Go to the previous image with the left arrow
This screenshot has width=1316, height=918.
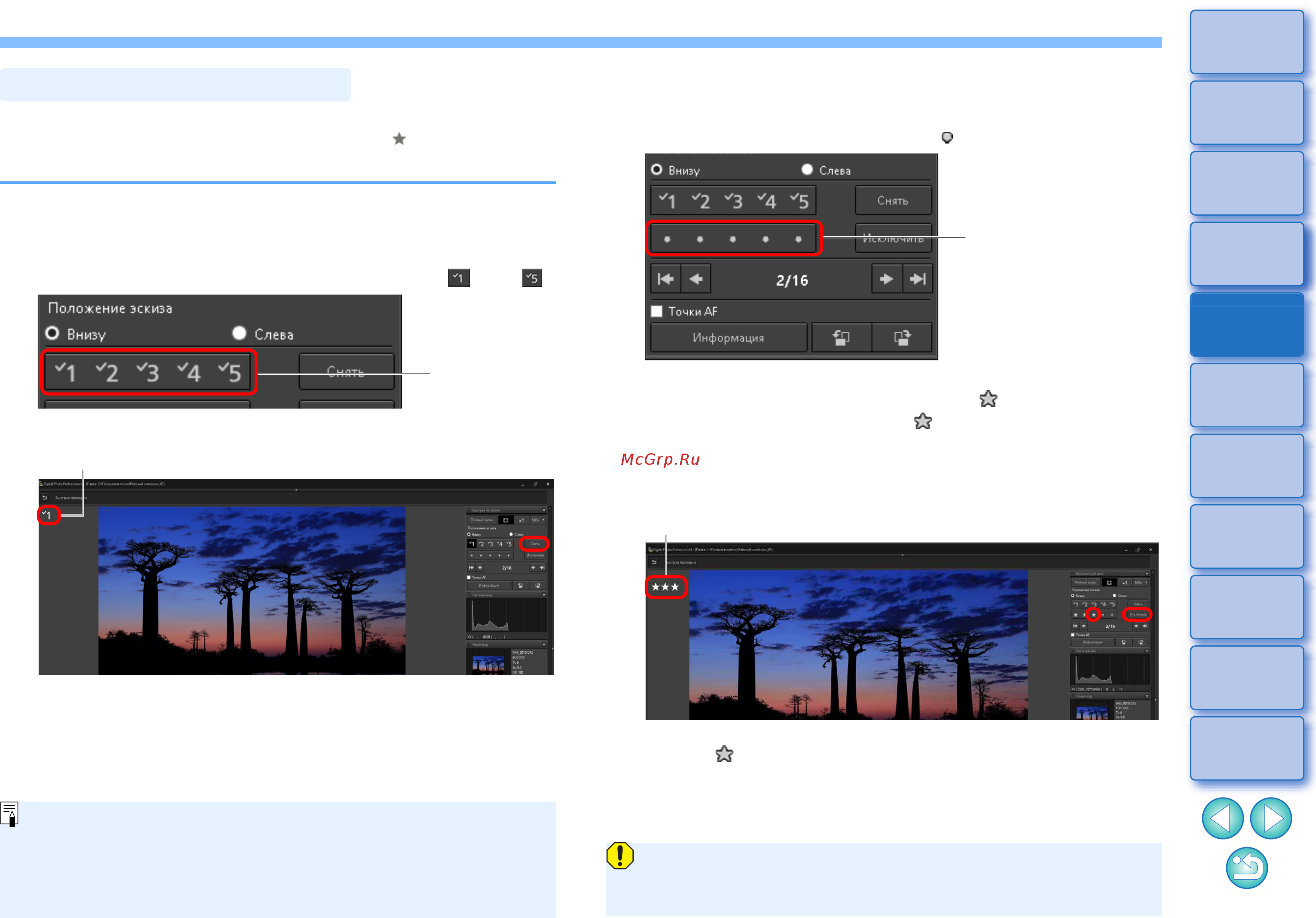(696, 279)
